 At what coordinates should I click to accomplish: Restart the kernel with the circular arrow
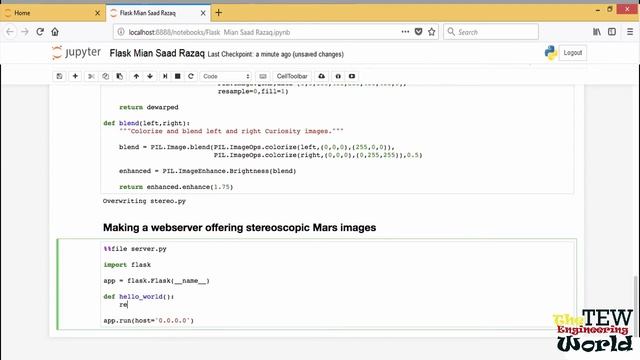coord(191,76)
